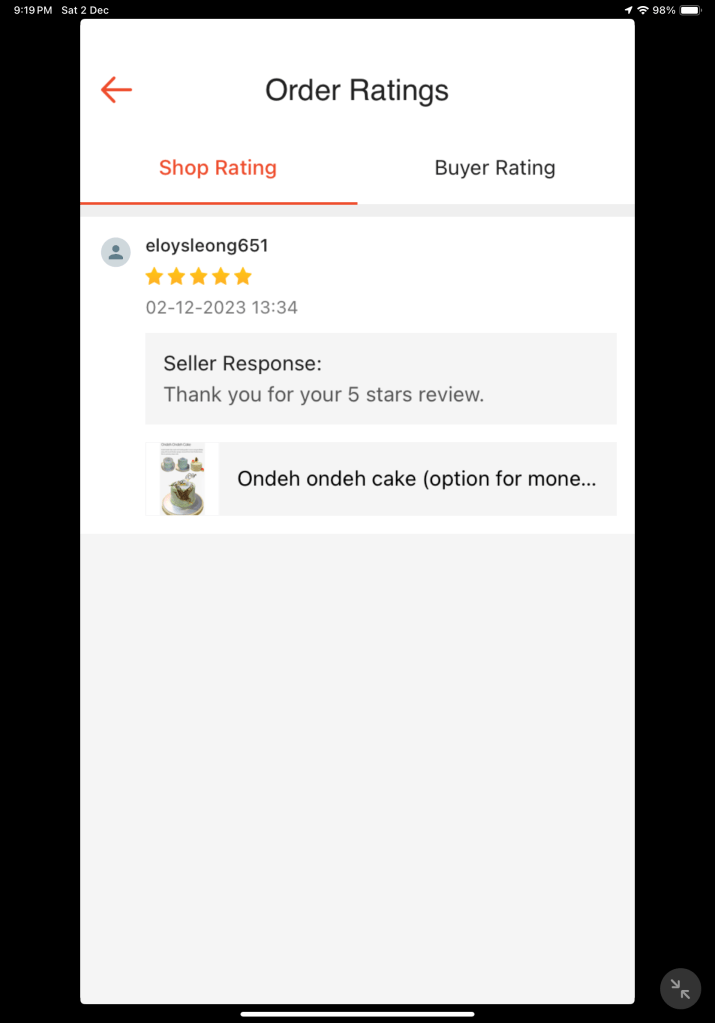
Task: Open eloysleong651's username
Action: 207,245
